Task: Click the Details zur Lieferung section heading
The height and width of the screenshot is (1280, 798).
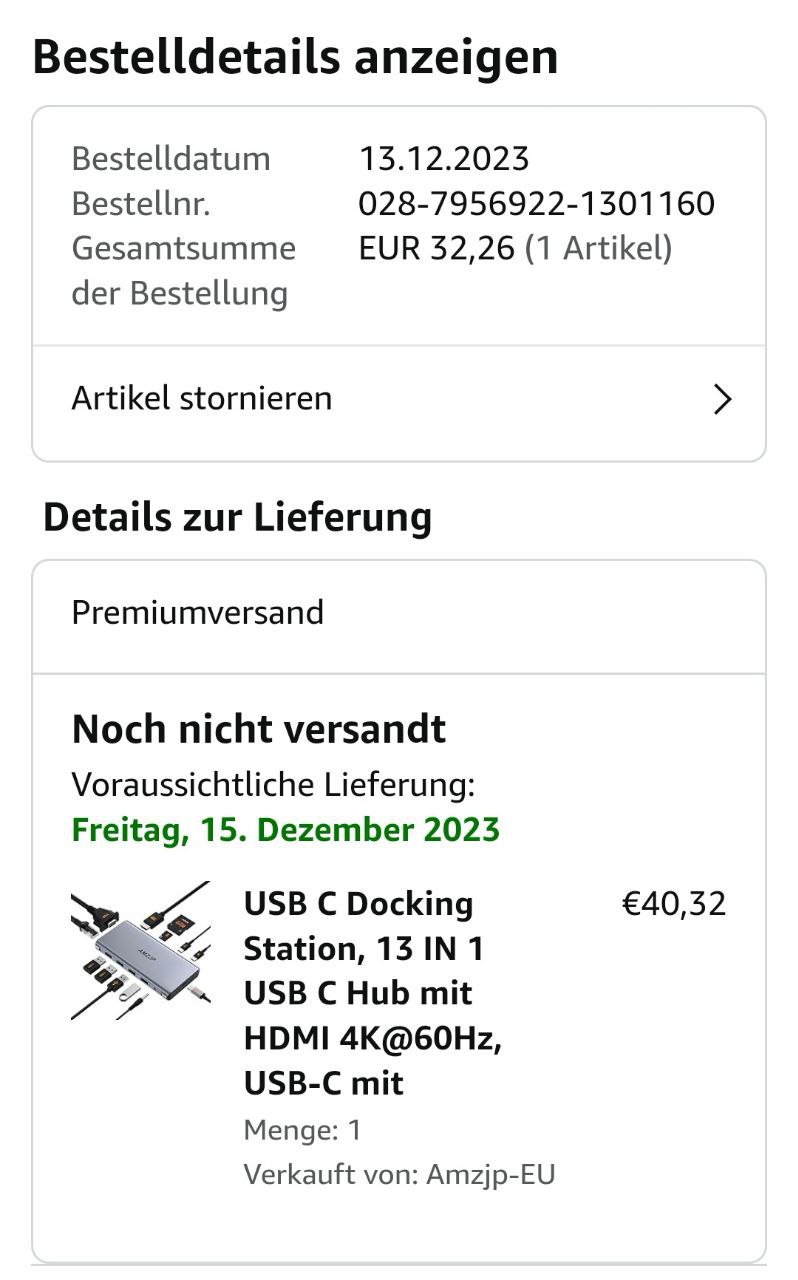Action: [238, 517]
